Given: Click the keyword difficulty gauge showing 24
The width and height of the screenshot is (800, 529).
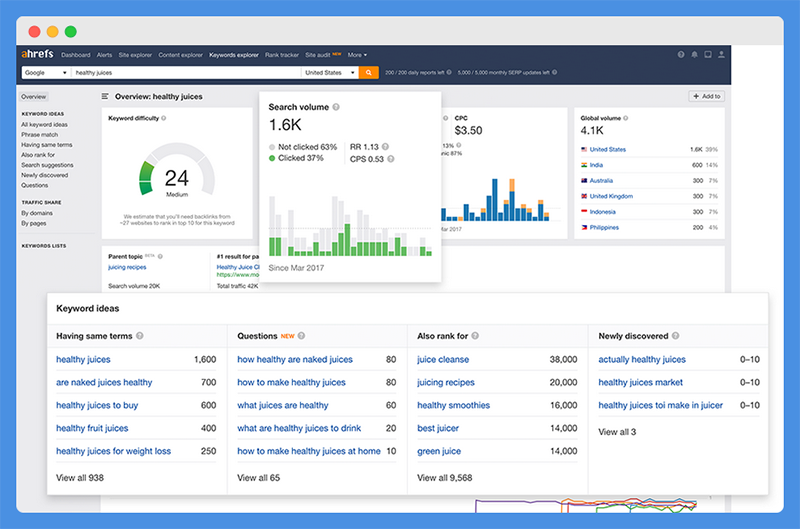Looking at the screenshot, I should tap(177, 171).
